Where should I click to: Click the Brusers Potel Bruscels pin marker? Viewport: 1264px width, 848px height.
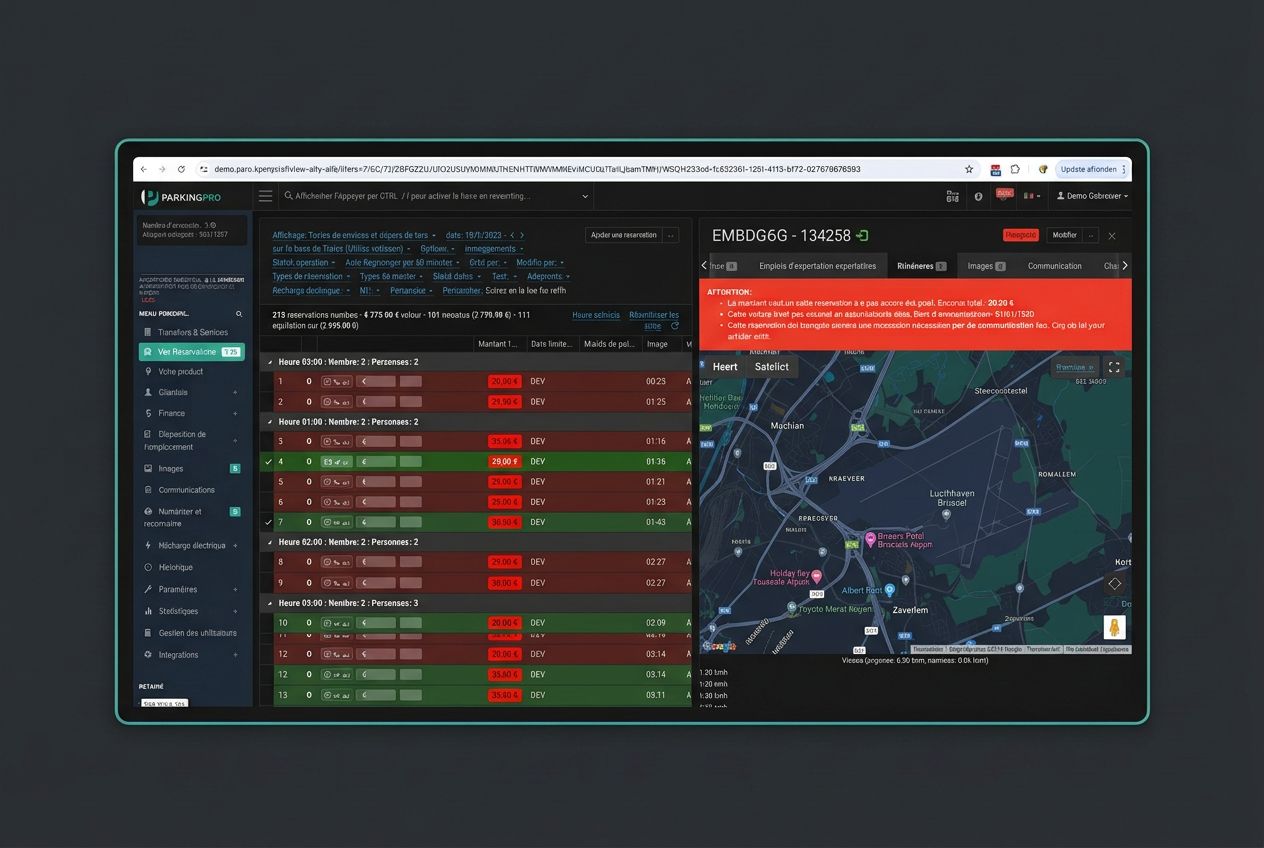point(870,539)
